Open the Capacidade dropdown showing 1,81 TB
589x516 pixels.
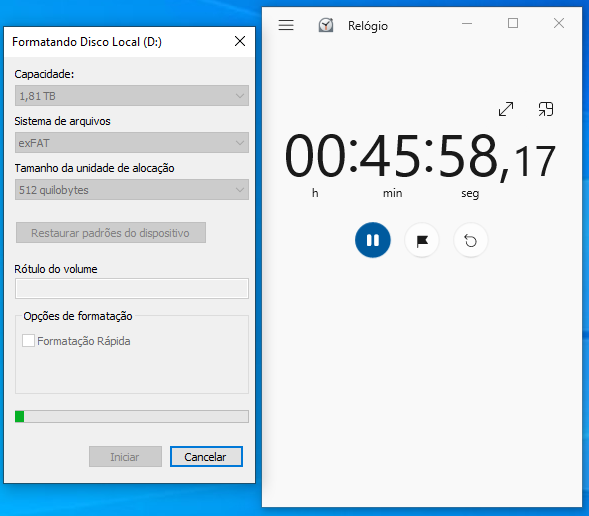pyautogui.click(x=132, y=95)
